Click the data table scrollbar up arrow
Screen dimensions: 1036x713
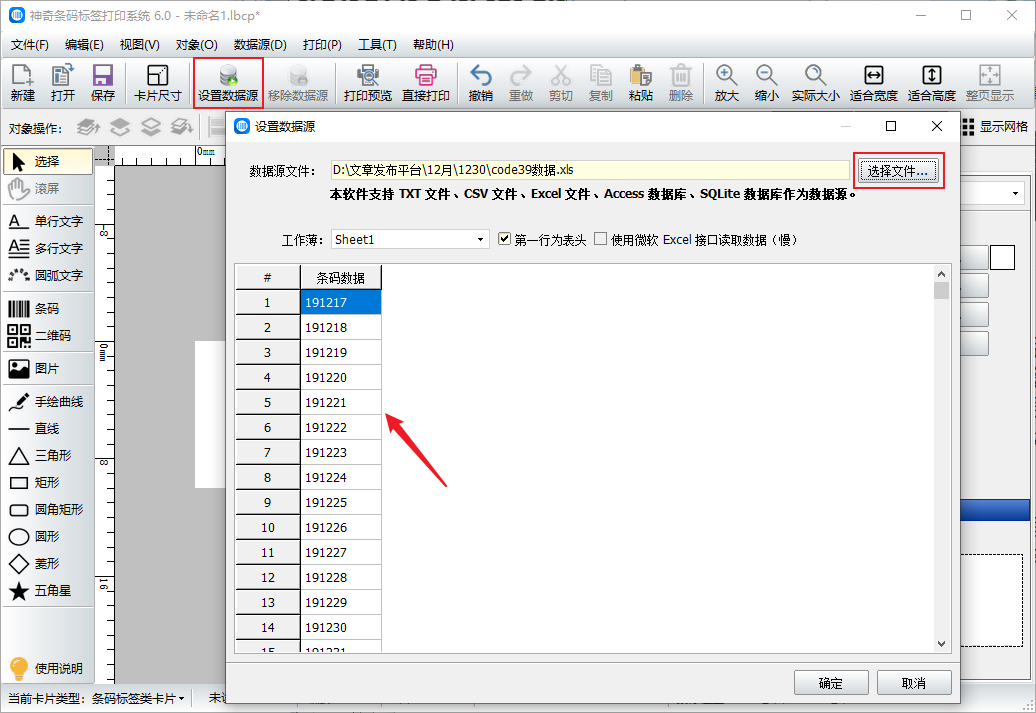point(942,274)
